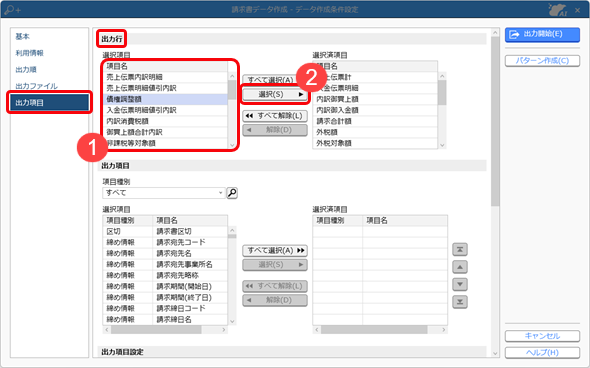Select the 請求期間(開始日) row
The image size is (590, 368).
[165, 286]
